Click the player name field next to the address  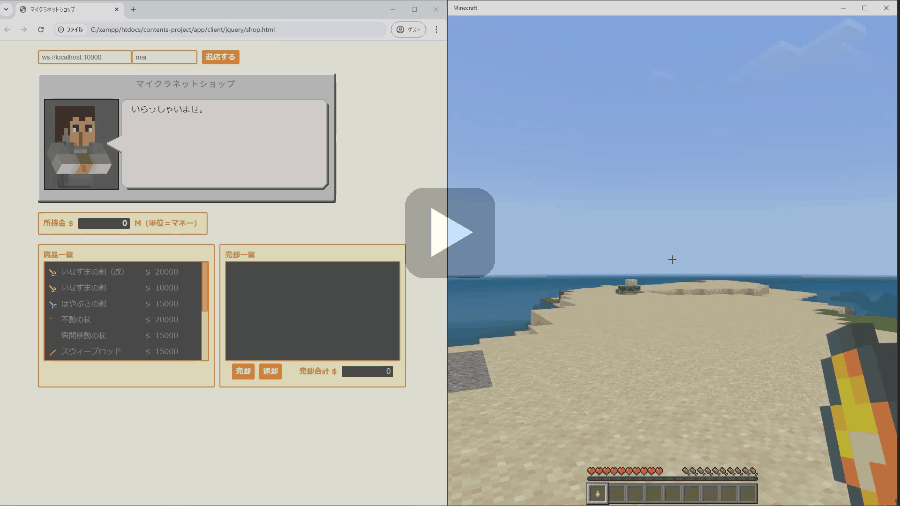pyautogui.click(x=164, y=57)
